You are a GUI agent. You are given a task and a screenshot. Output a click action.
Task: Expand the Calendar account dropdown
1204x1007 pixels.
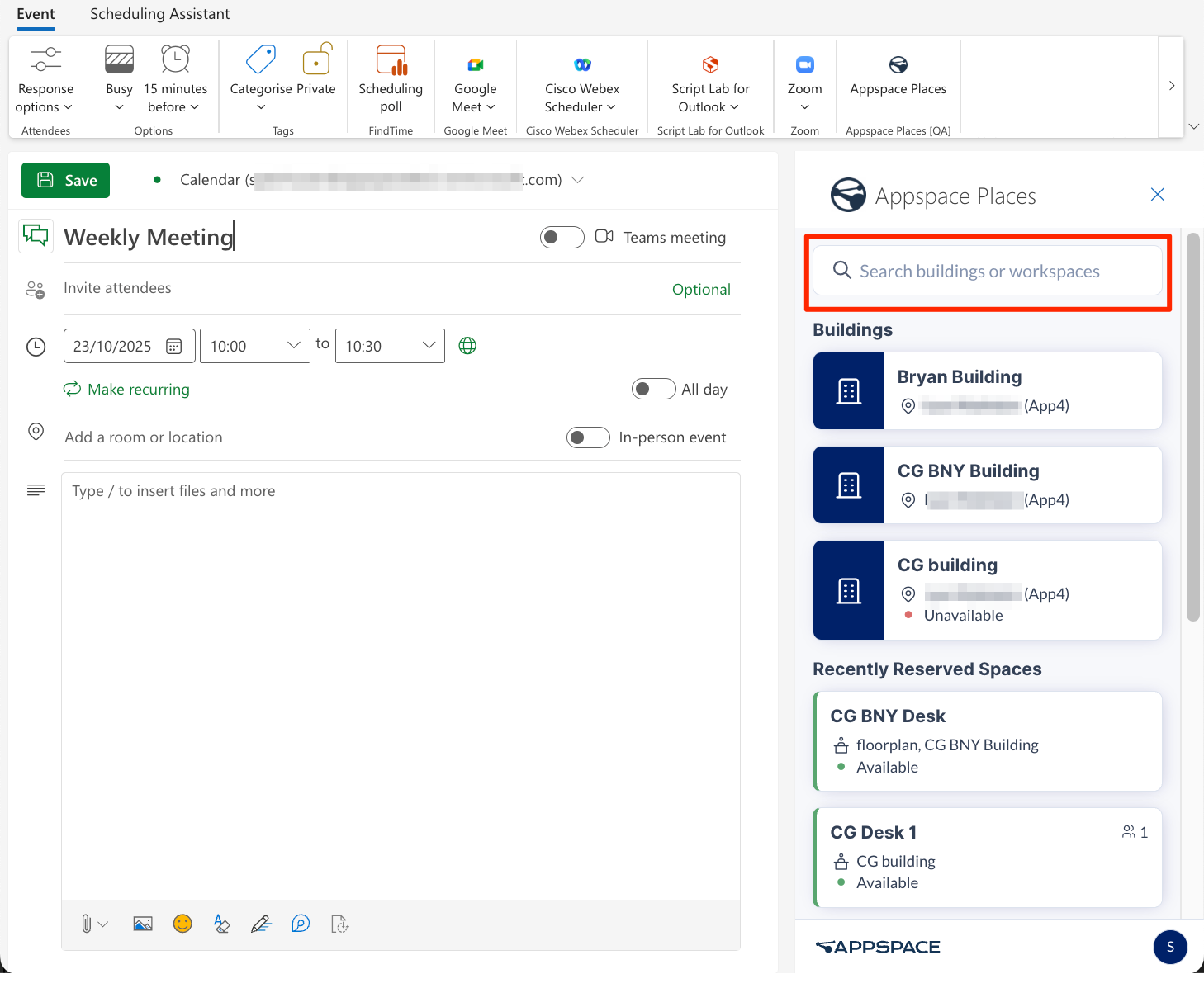[578, 179]
